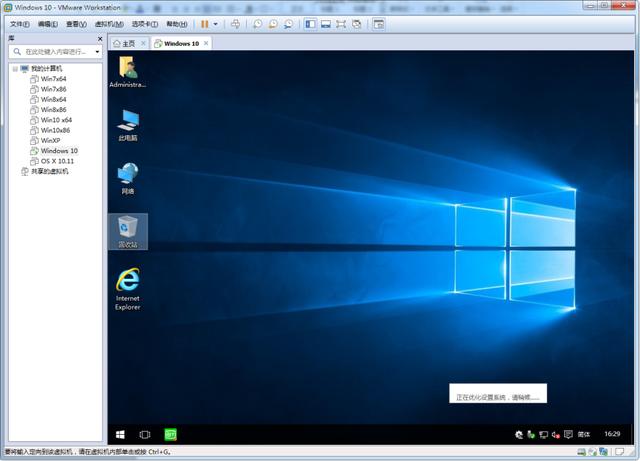The width and height of the screenshot is (640, 461).
Task: Select the Win8x86 virtual machine
Action: coord(53,109)
